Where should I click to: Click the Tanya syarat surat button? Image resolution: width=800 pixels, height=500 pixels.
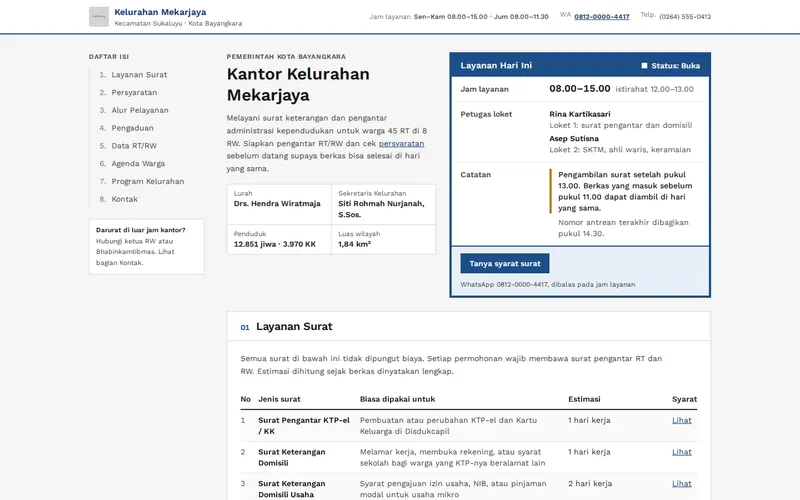pyautogui.click(x=505, y=263)
